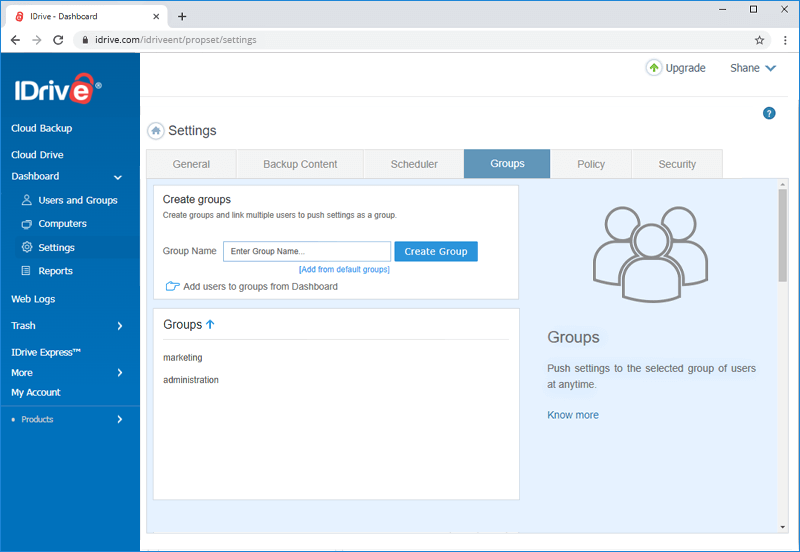This screenshot has width=800, height=552.
Task: Expand the More submenu arrow
Action: pyautogui.click(x=120, y=373)
